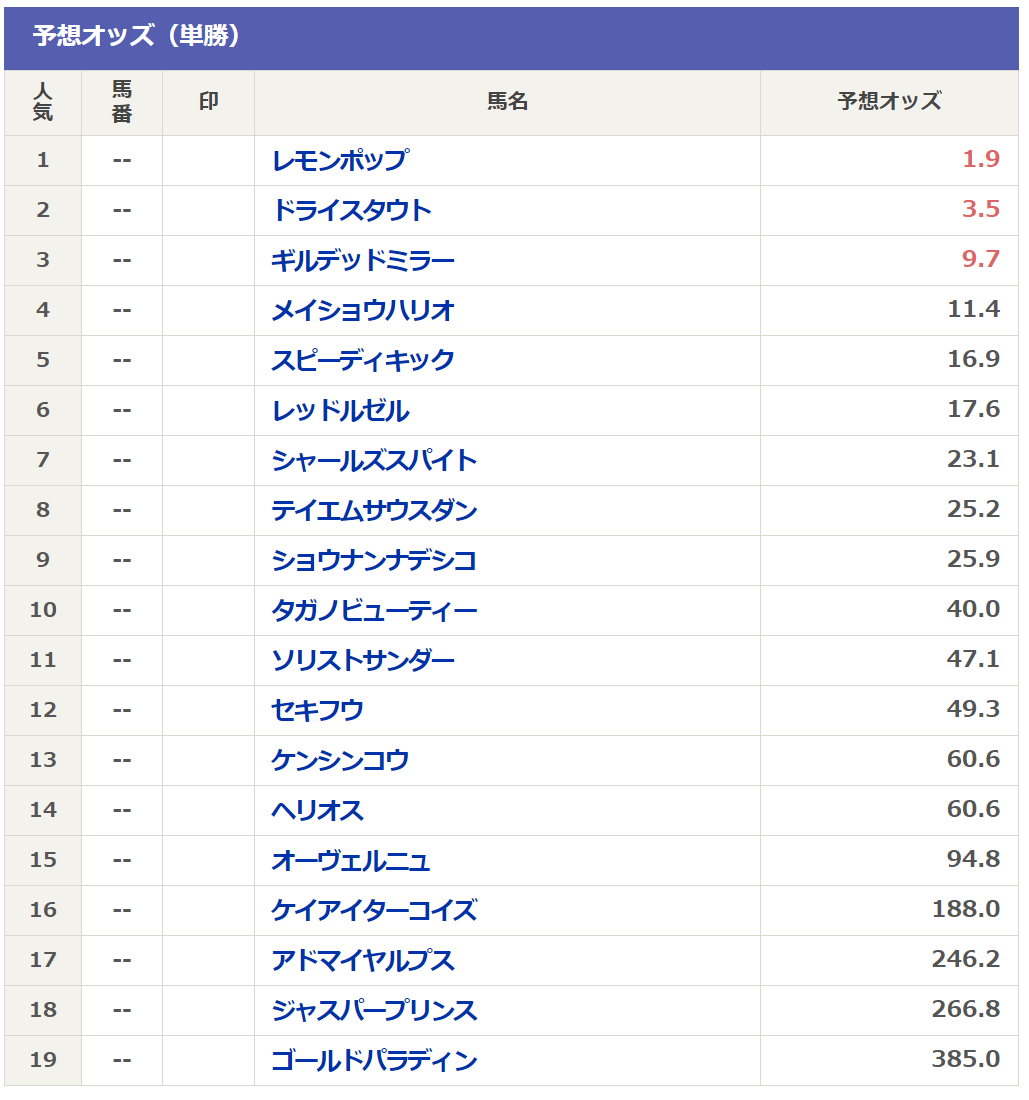The image size is (1029, 1100).
Task: Select the odds value 385.0
Action: pos(966,1059)
